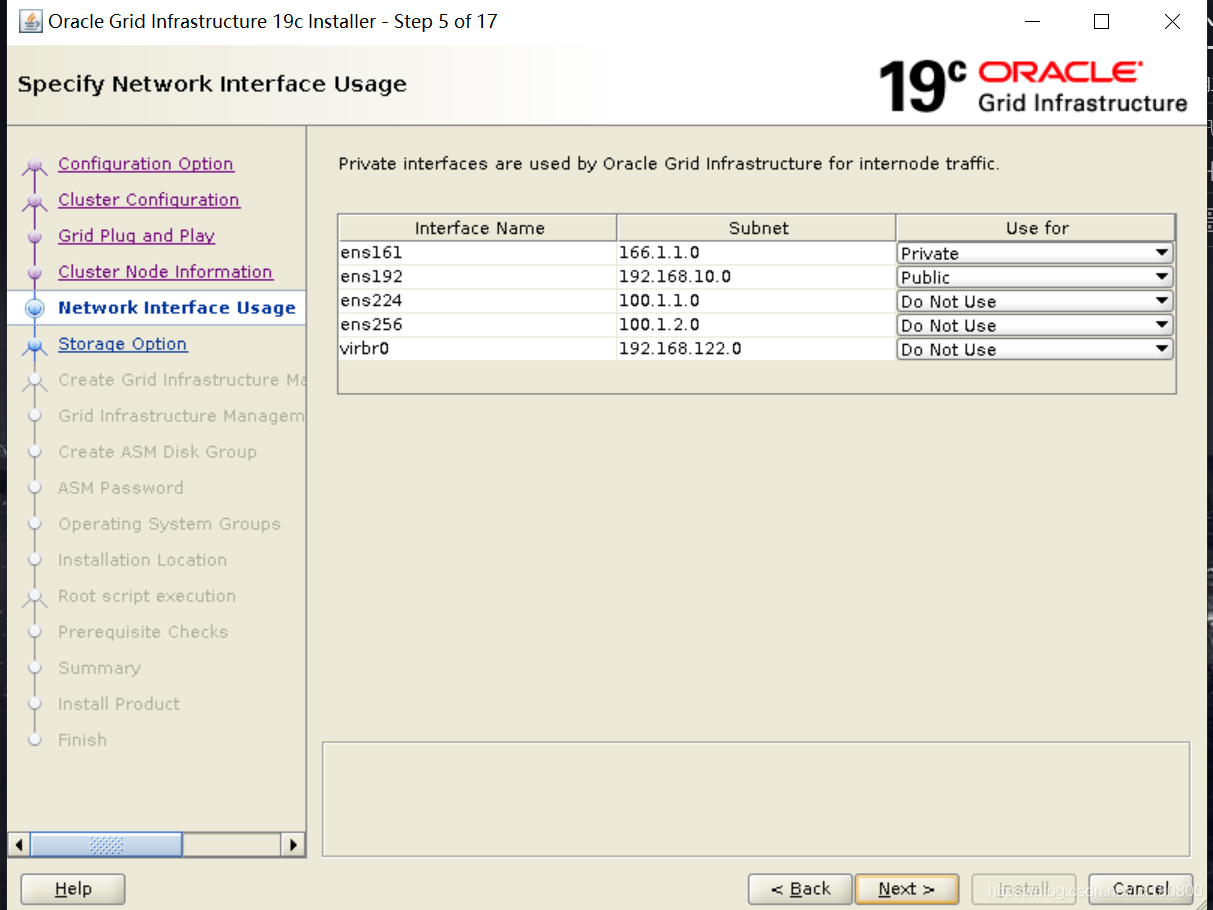
Task: Click the step bullet beside Configuration Option
Action: click(x=36, y=166)
